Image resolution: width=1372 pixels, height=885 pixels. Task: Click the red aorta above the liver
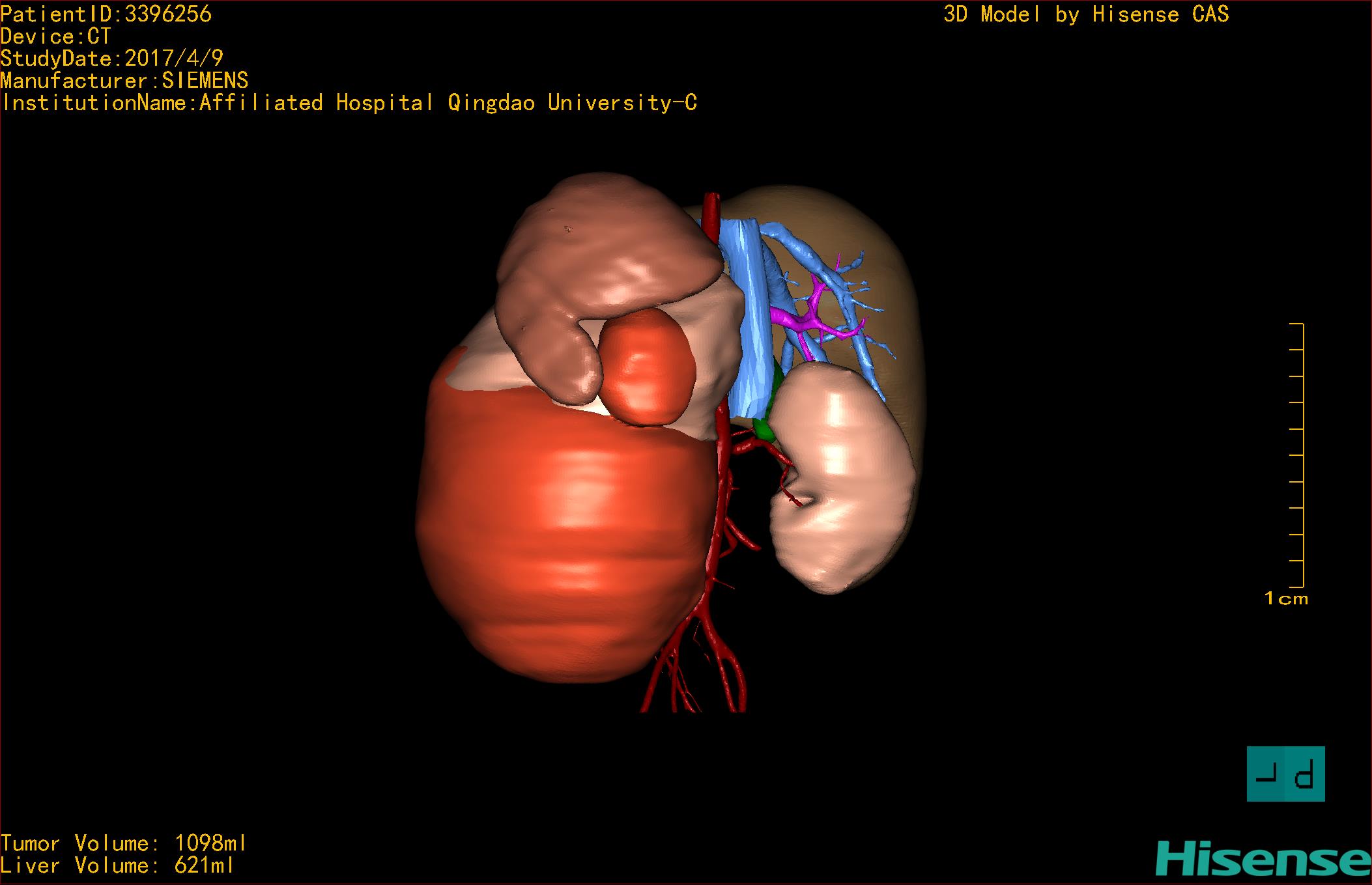tap(710, 212)
